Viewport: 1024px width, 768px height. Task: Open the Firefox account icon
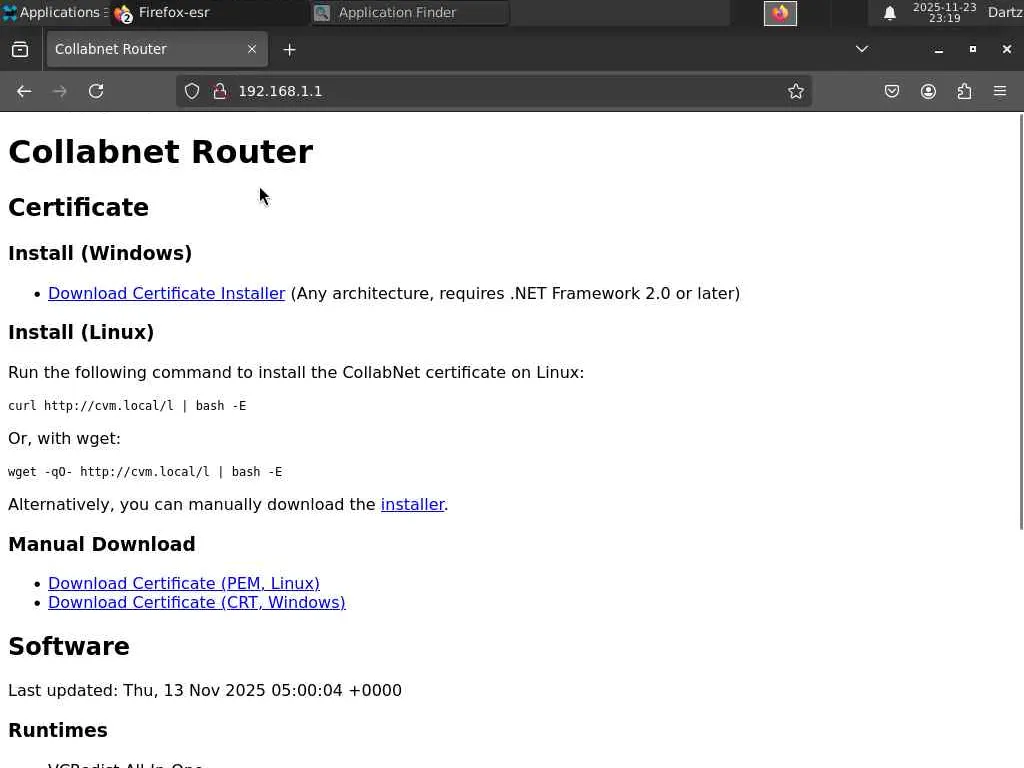(928, 91)
